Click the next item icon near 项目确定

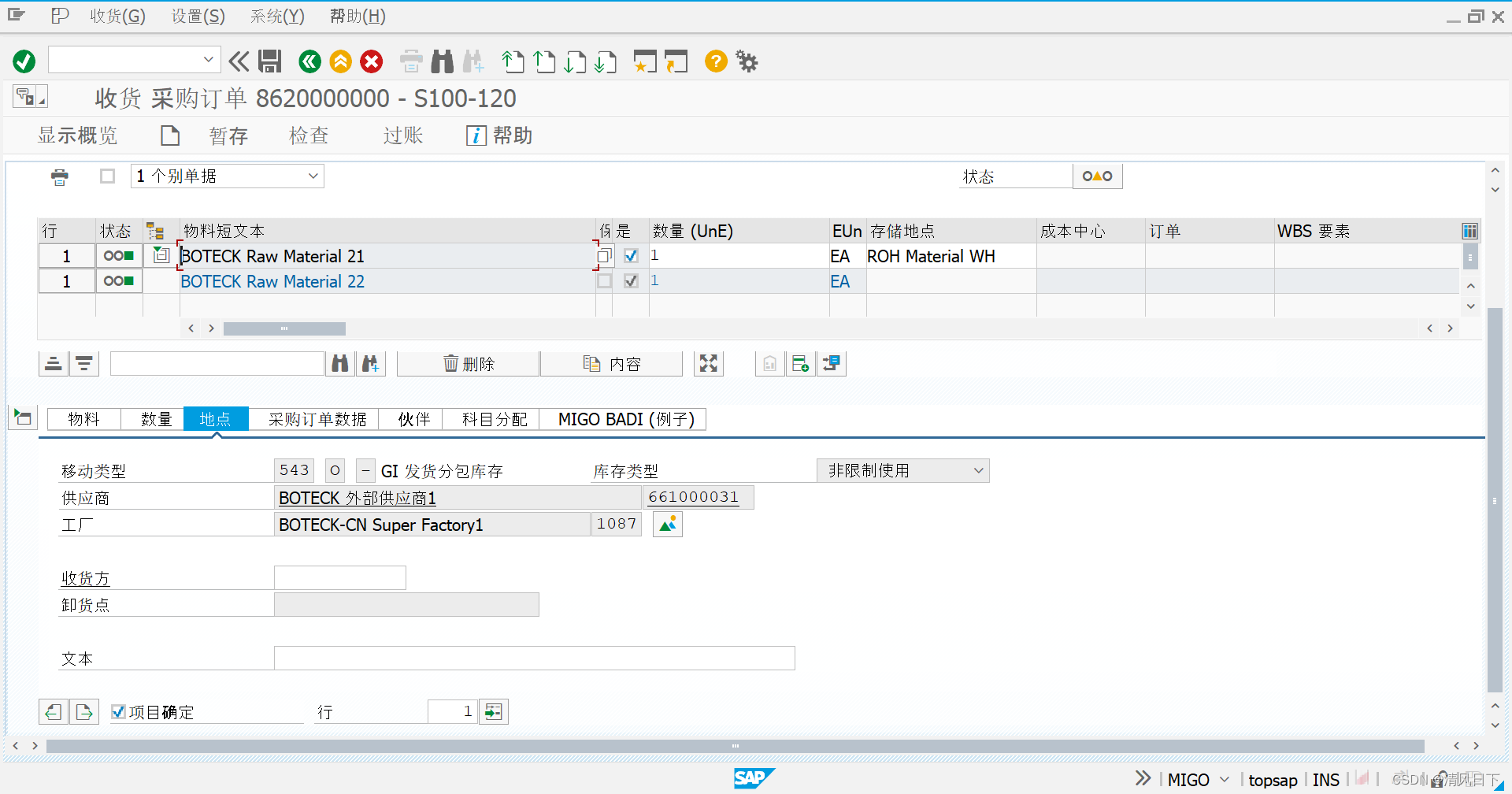84,711
